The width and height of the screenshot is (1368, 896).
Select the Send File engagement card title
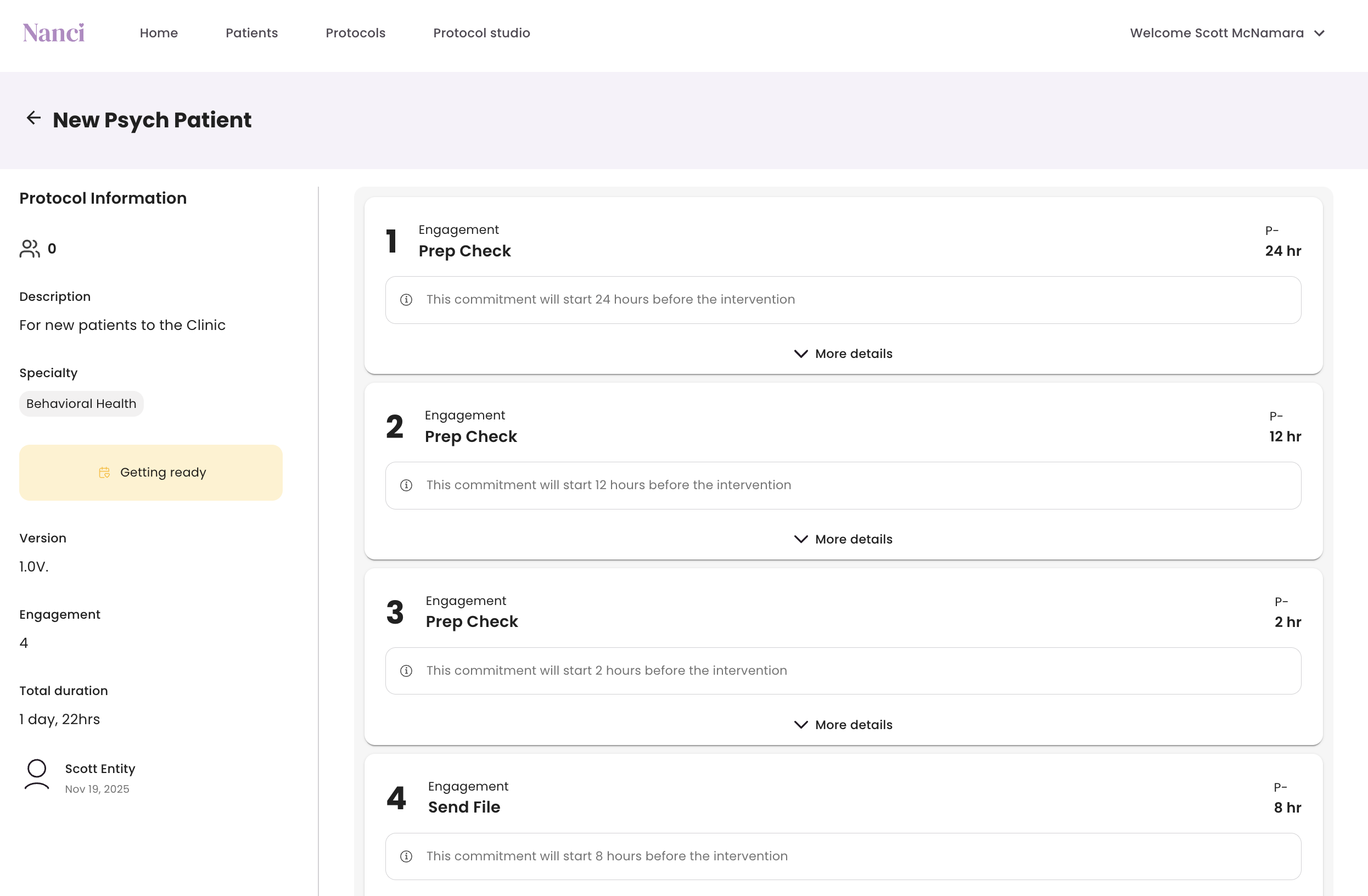point(464,807)
